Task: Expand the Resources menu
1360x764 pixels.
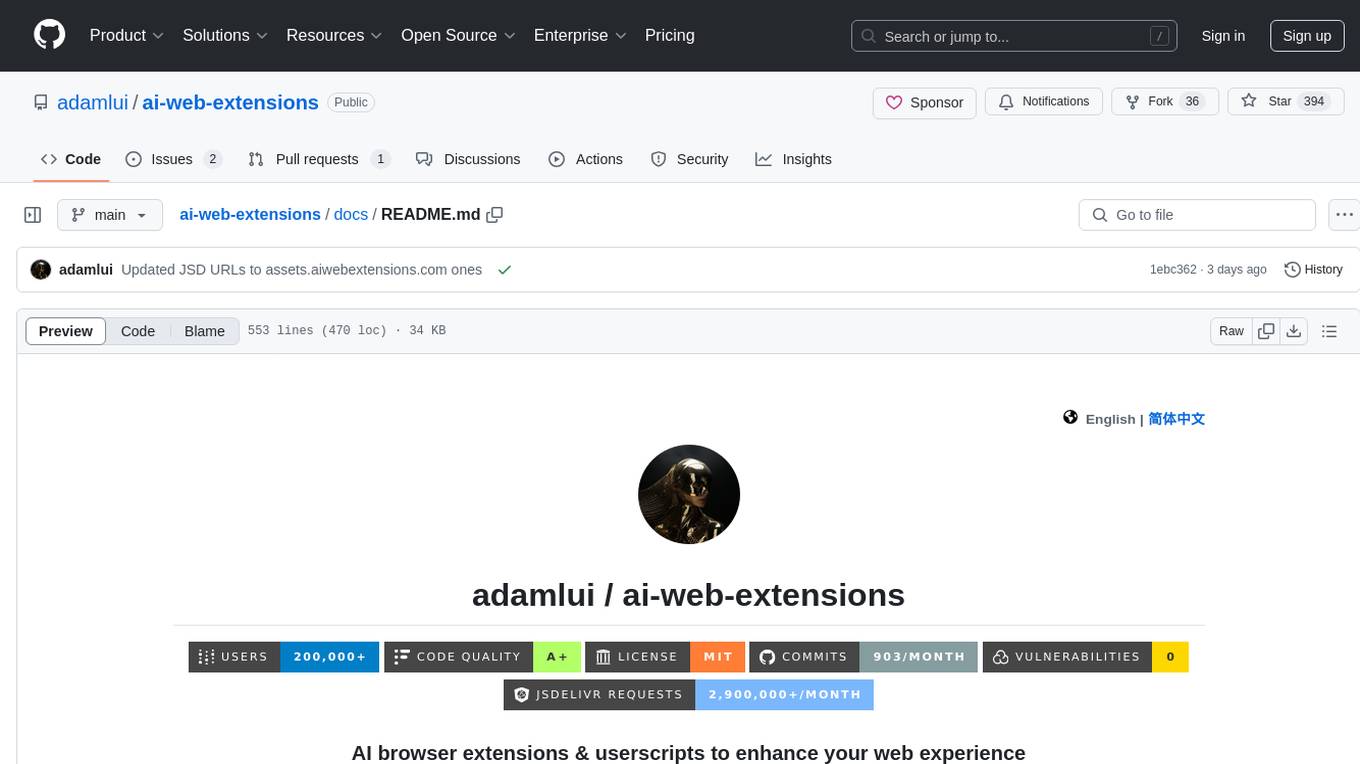Action: pyautogui.click(x=334, y=35)
